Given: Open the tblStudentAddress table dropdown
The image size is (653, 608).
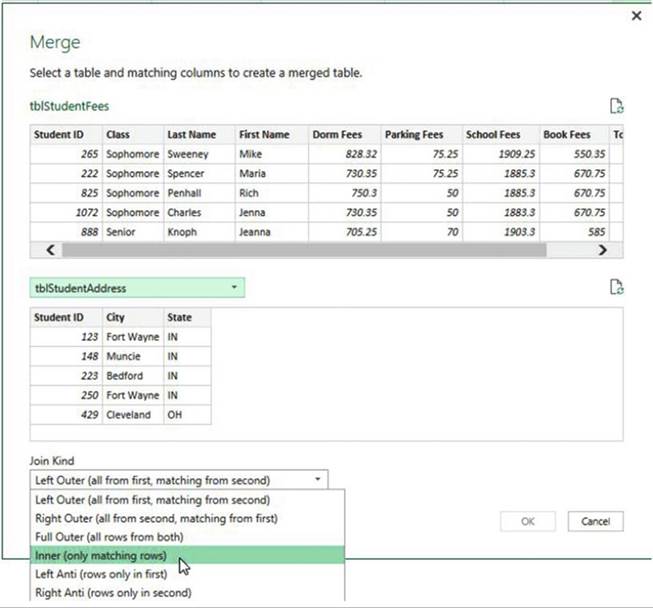Looking at the screenshot, I should 234,288.
